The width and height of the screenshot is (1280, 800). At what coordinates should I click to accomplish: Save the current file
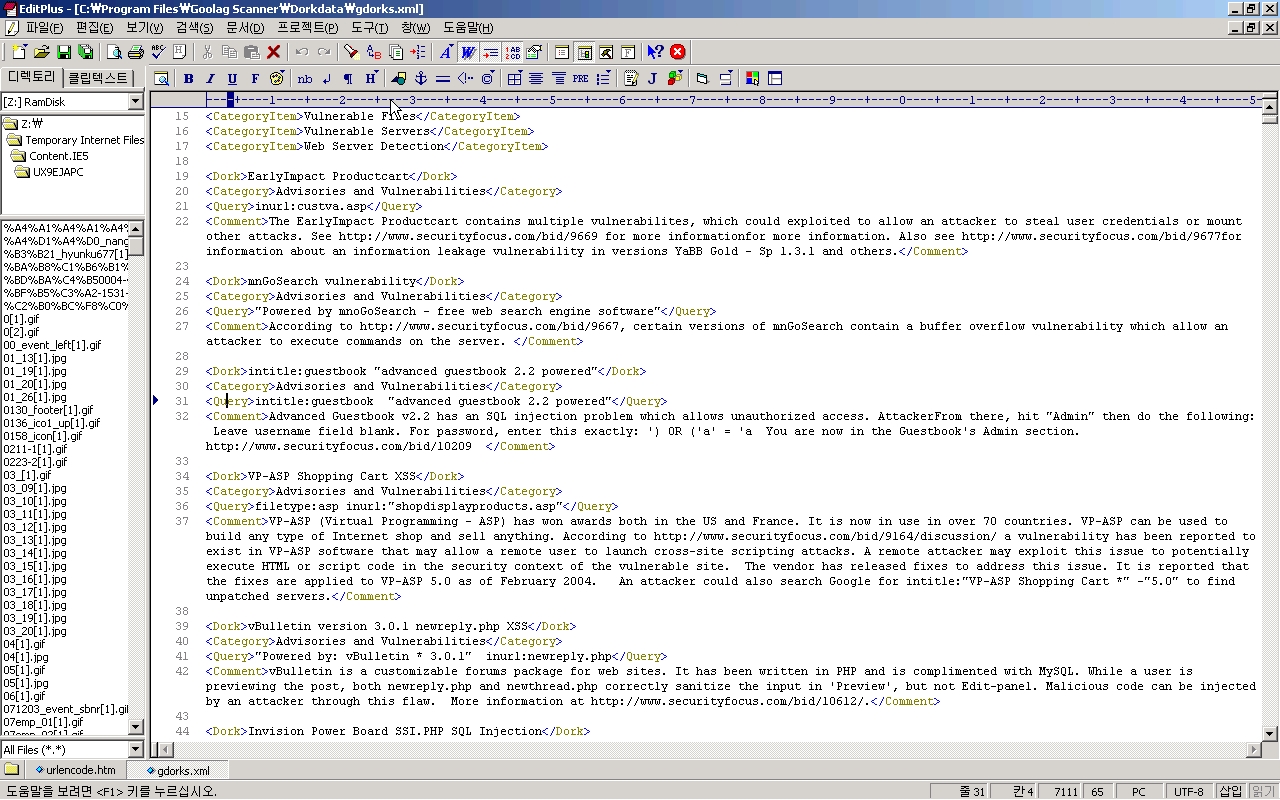[x=63, y=52]
